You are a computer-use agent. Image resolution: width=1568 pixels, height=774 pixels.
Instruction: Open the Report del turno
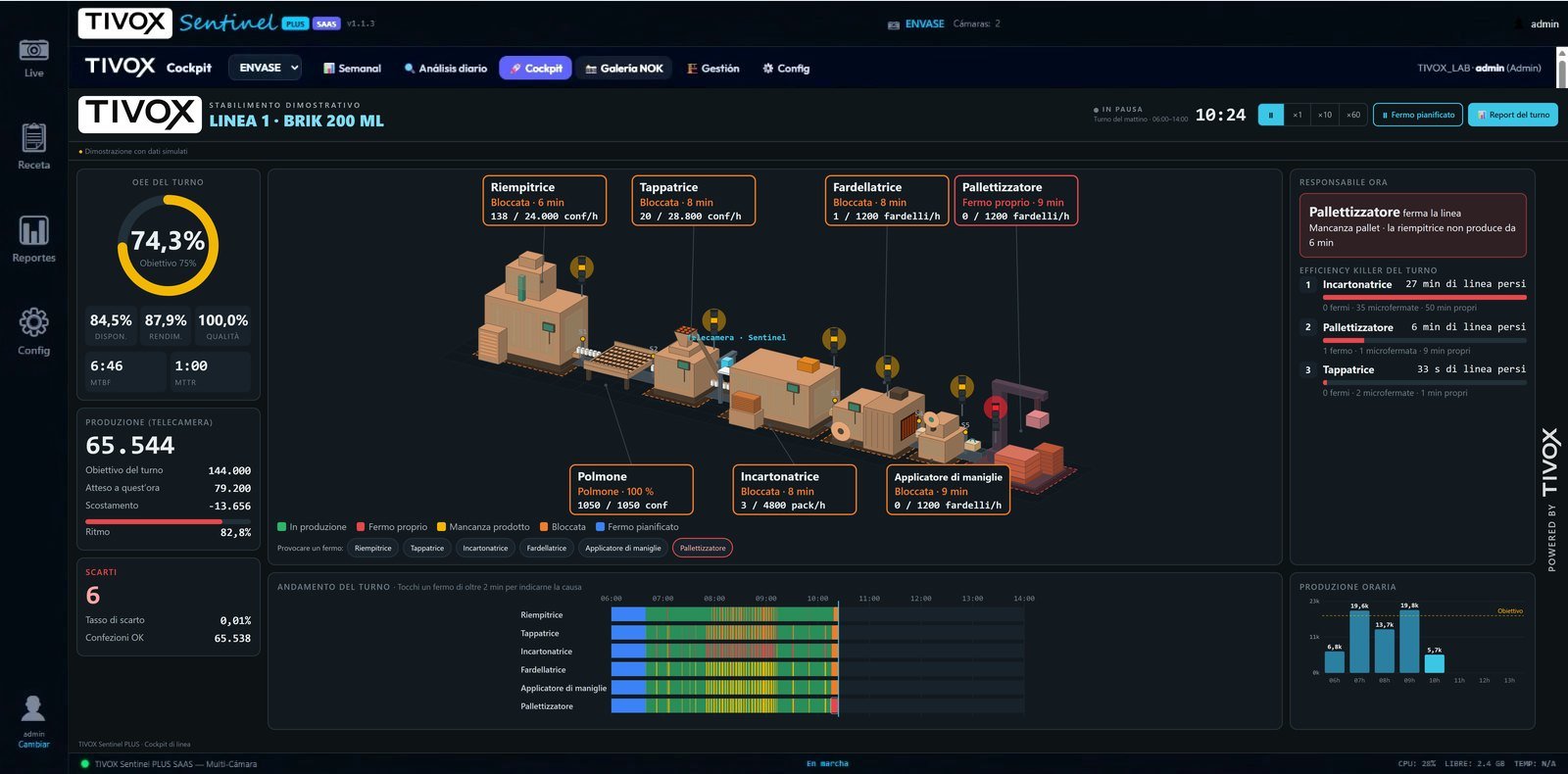click(1513, 115)
